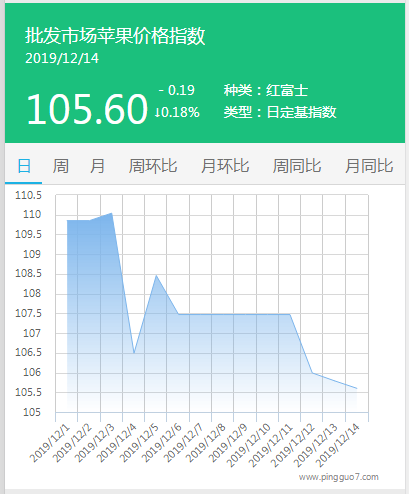Click the label 种类：红富士
The image size is (409, 494).
[x=266, y=90]
